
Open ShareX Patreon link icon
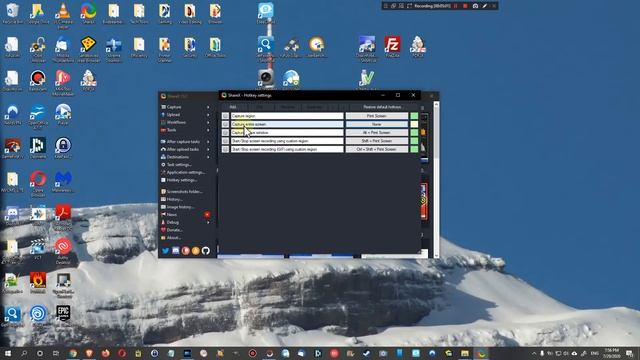(185, 251)
